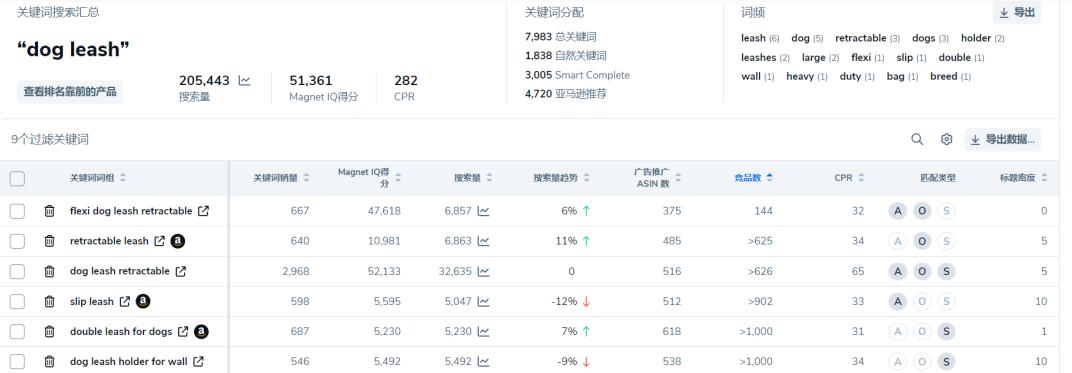Delete the slip leash keyword row
1072x373 pixels.
(x=49, y=301)
